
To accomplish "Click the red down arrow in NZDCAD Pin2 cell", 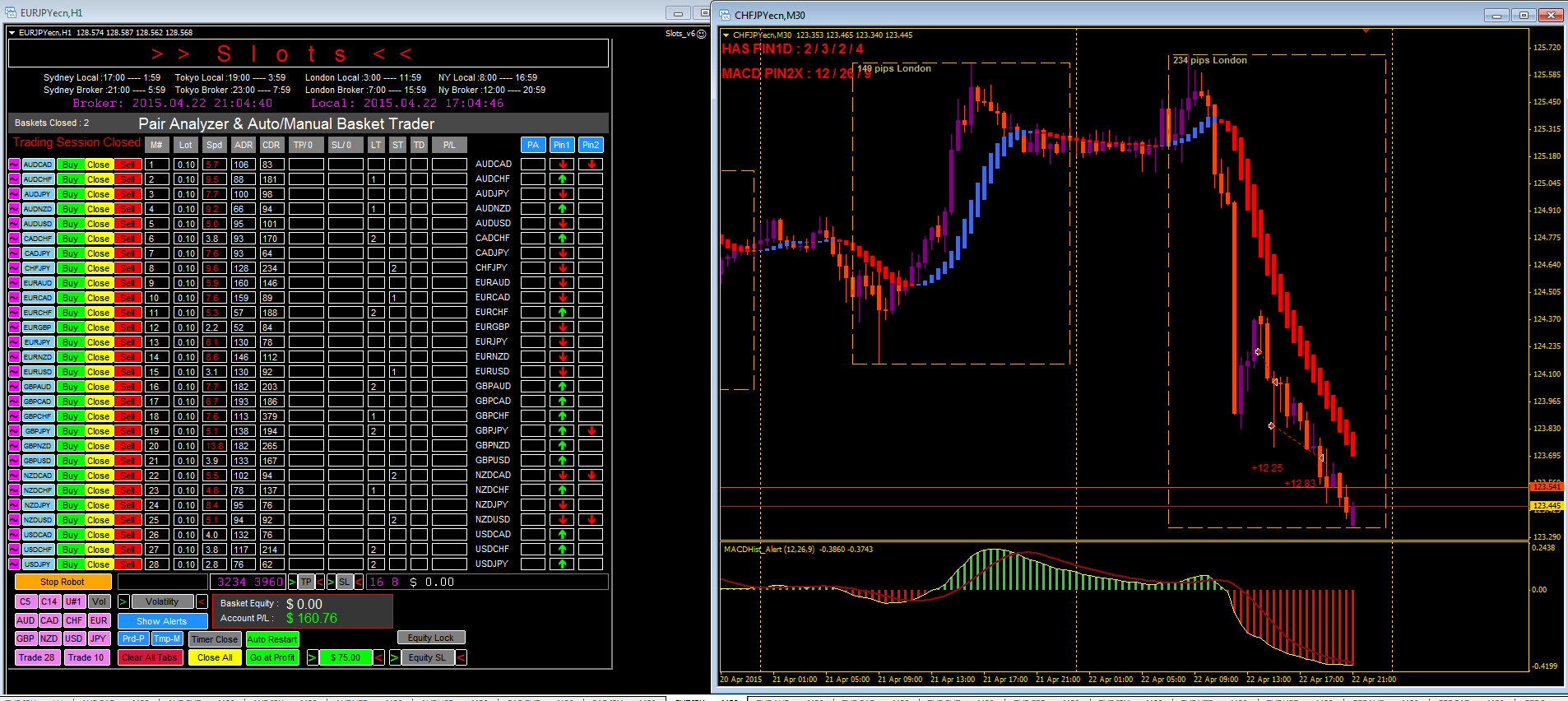I will point(591,476).
